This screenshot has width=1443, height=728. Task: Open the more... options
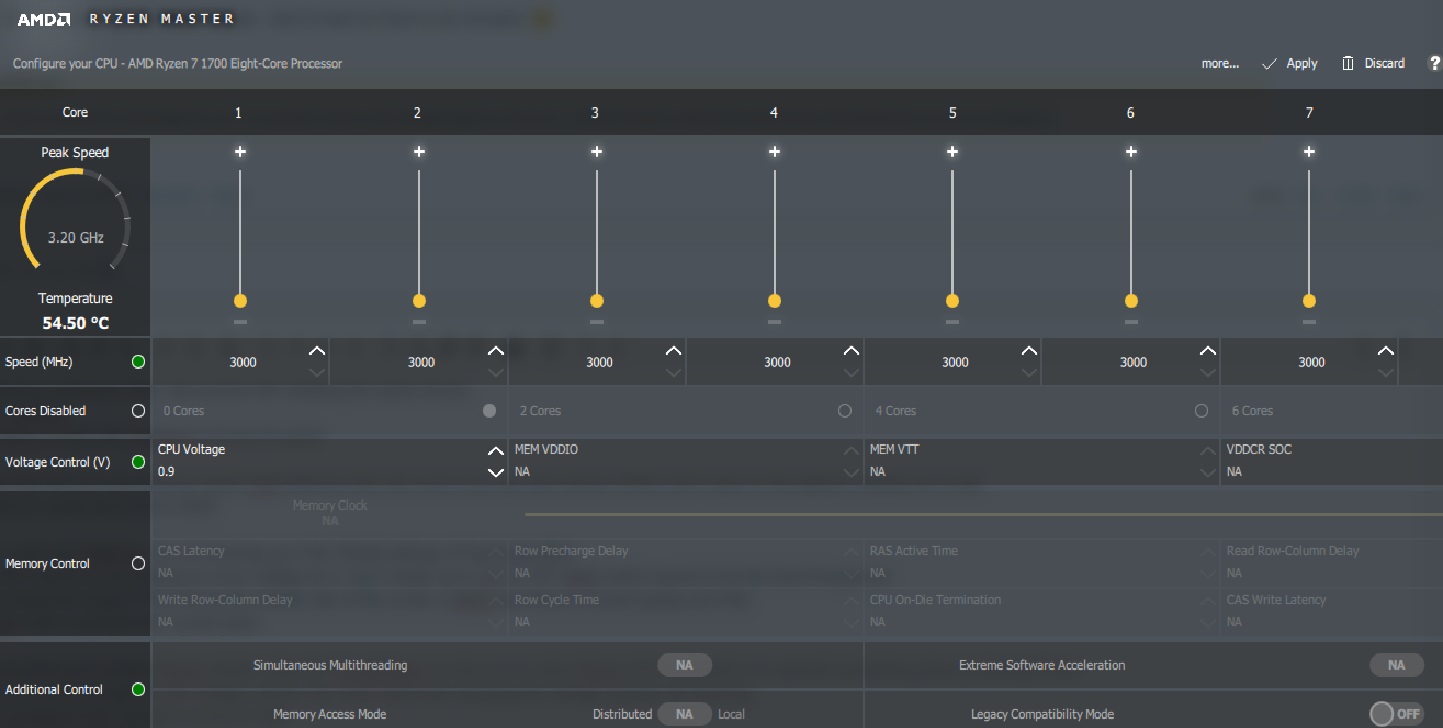point(1220,63)
